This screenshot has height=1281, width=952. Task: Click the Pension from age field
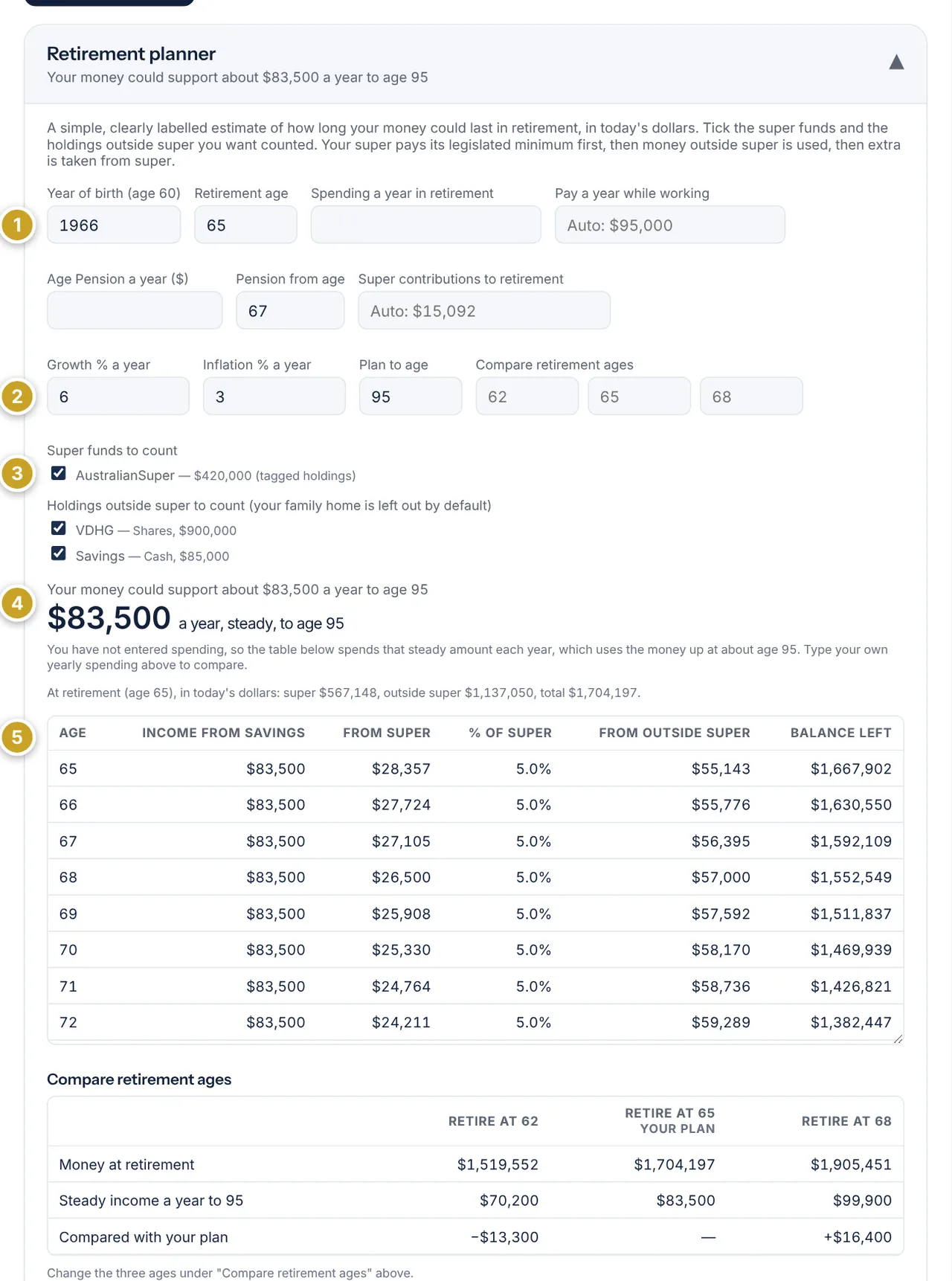click(290, 310)
